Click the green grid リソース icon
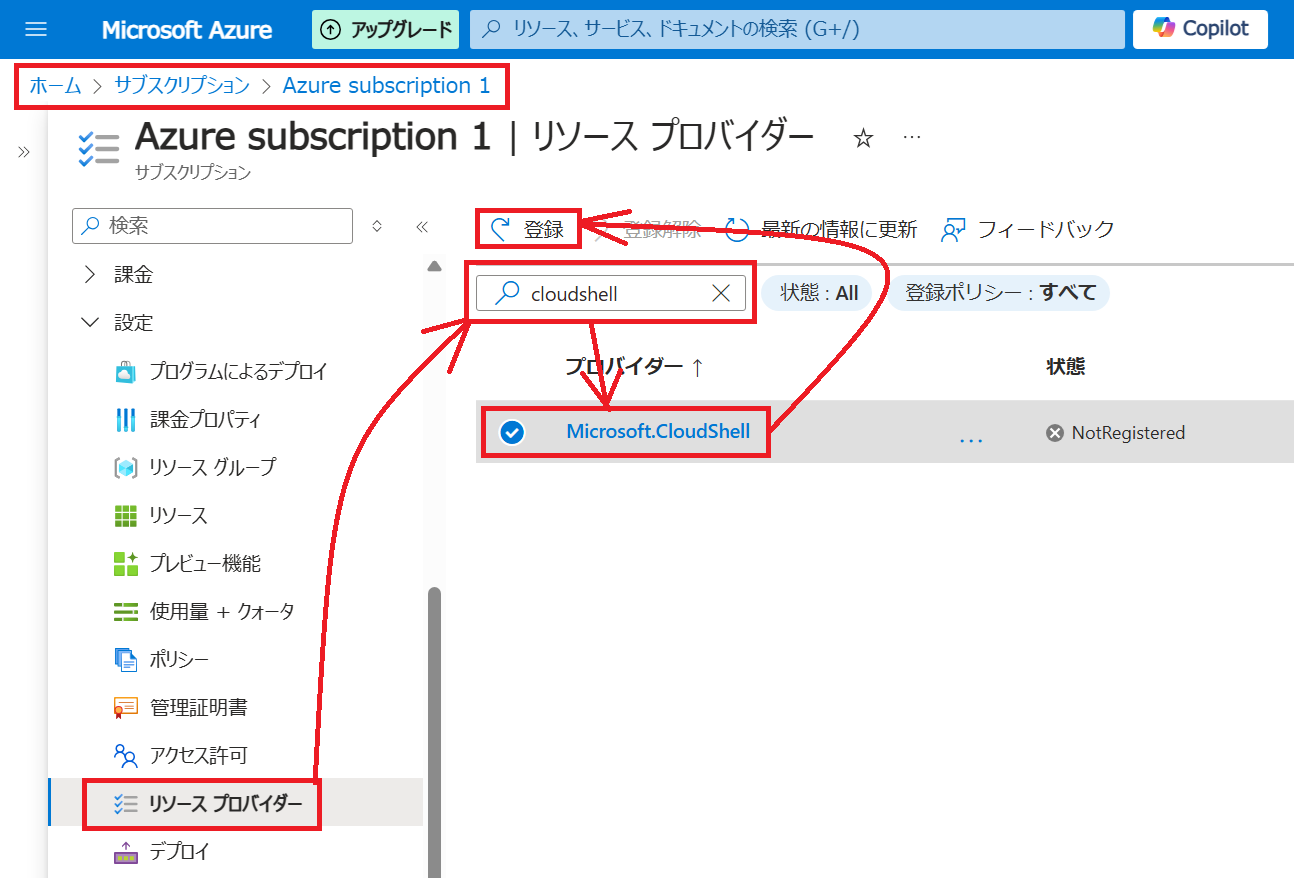1294x878 pixels. pyautogui.click(x=125, y=516)
